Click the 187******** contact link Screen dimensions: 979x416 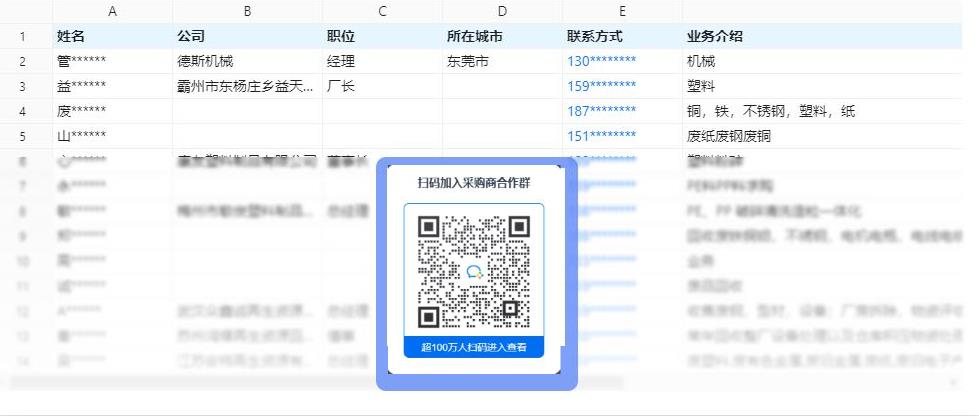coord(601,111)
